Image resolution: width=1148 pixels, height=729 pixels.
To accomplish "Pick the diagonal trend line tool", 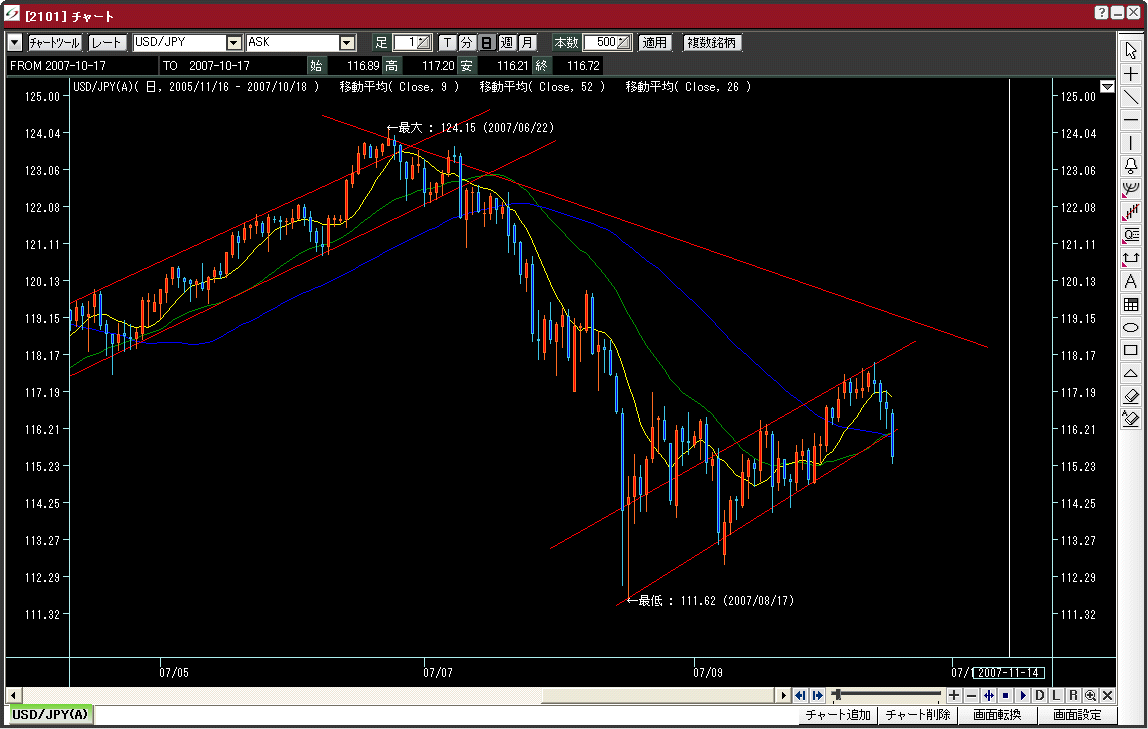I will click(x=1131, y=97).
